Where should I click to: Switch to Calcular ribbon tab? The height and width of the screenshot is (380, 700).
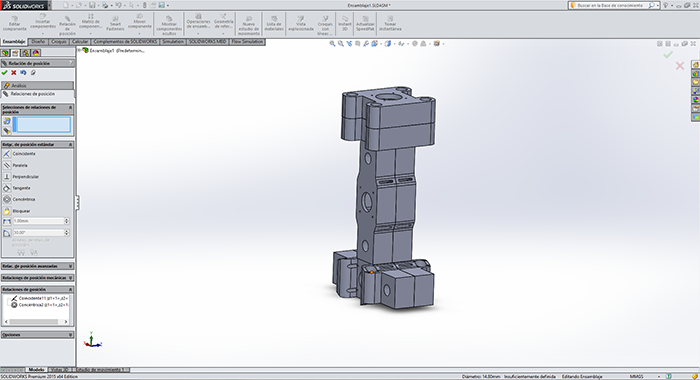(x=80, y=42)
